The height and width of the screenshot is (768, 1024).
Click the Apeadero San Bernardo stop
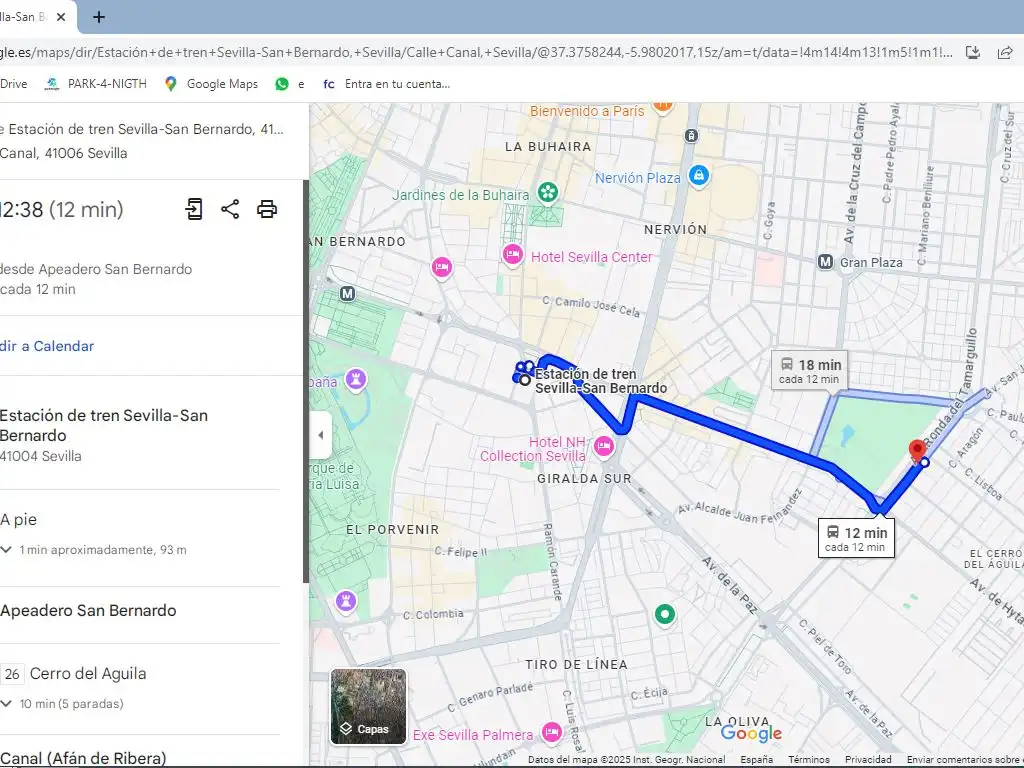(x=88, y=611)
